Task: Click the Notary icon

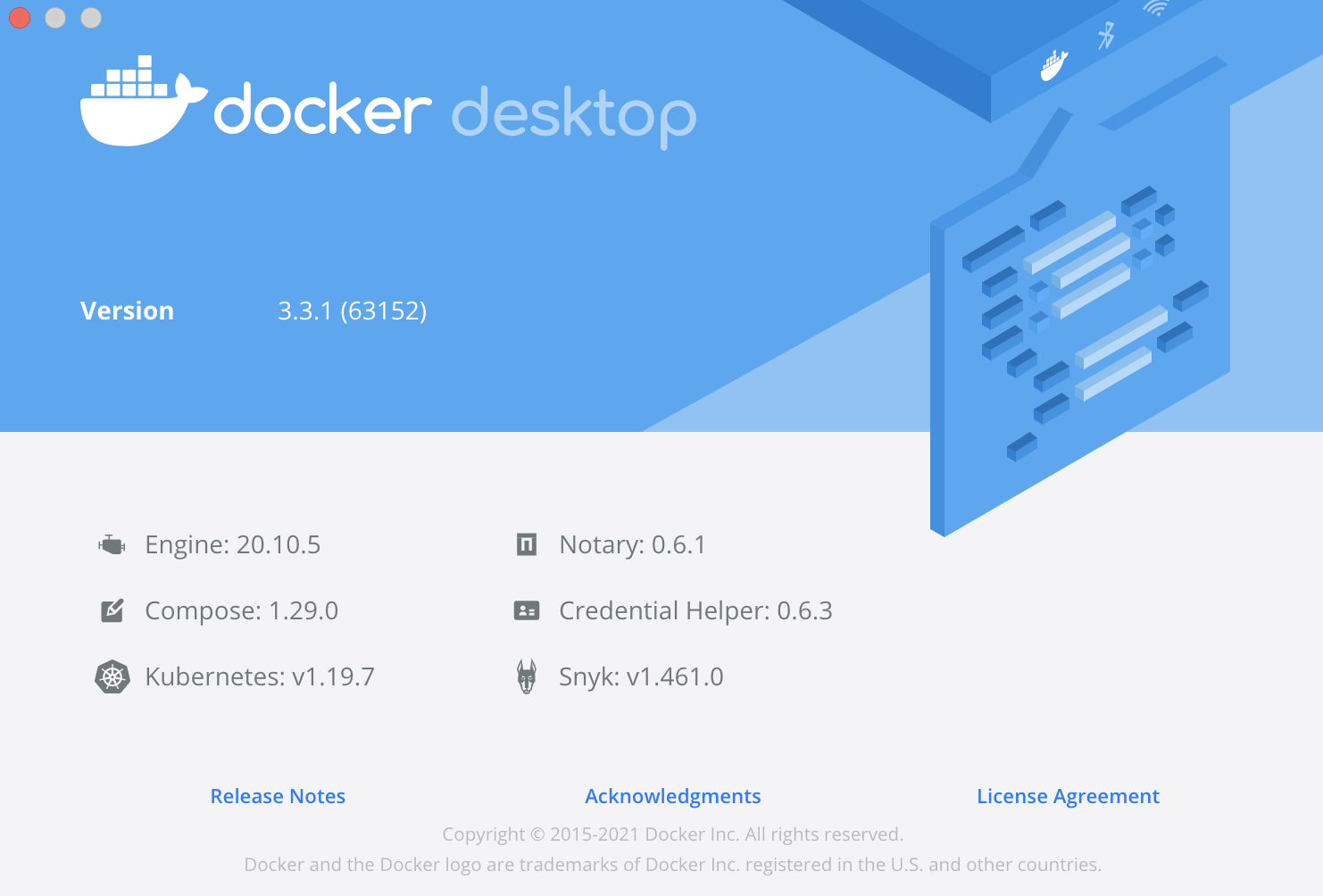Action: click(527, 544)
